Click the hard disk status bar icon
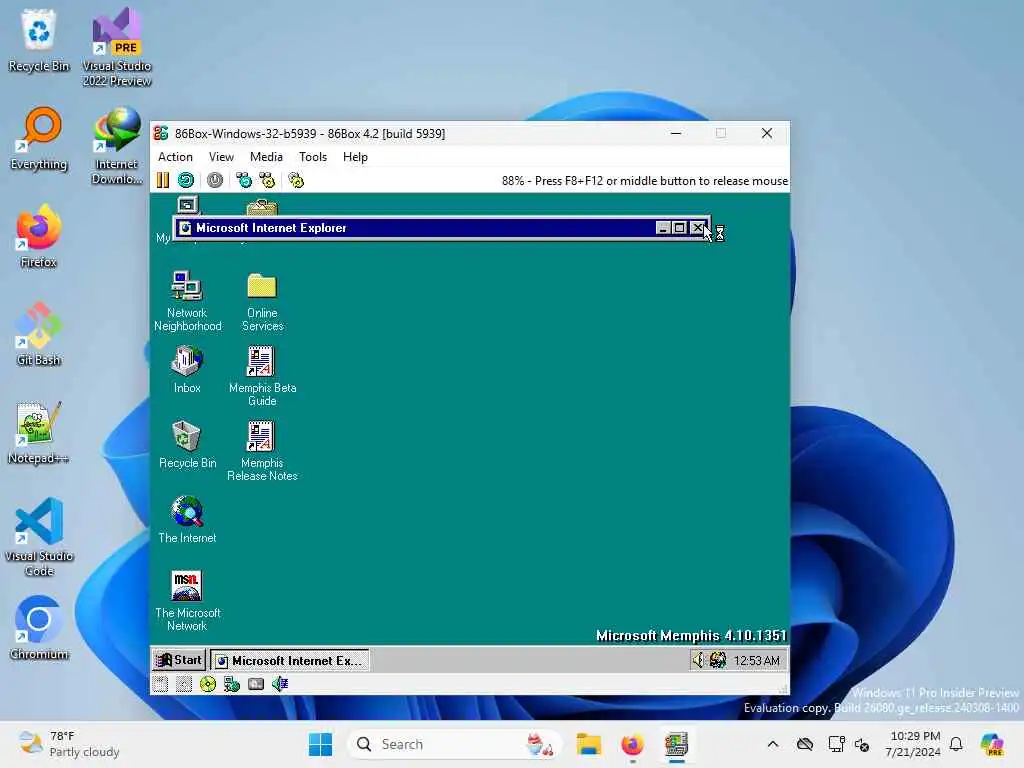The image size is (1024, 768). 256,684
